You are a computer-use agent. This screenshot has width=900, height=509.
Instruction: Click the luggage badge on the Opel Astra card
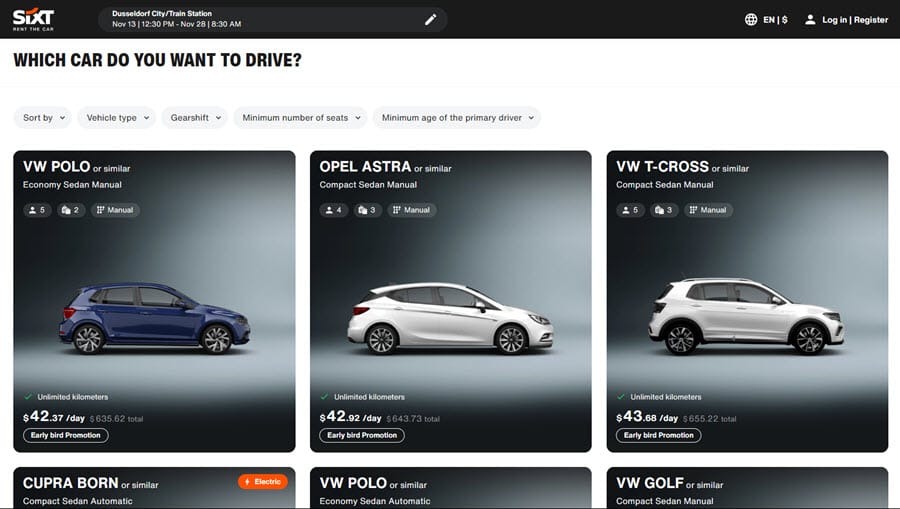[366, 210]
